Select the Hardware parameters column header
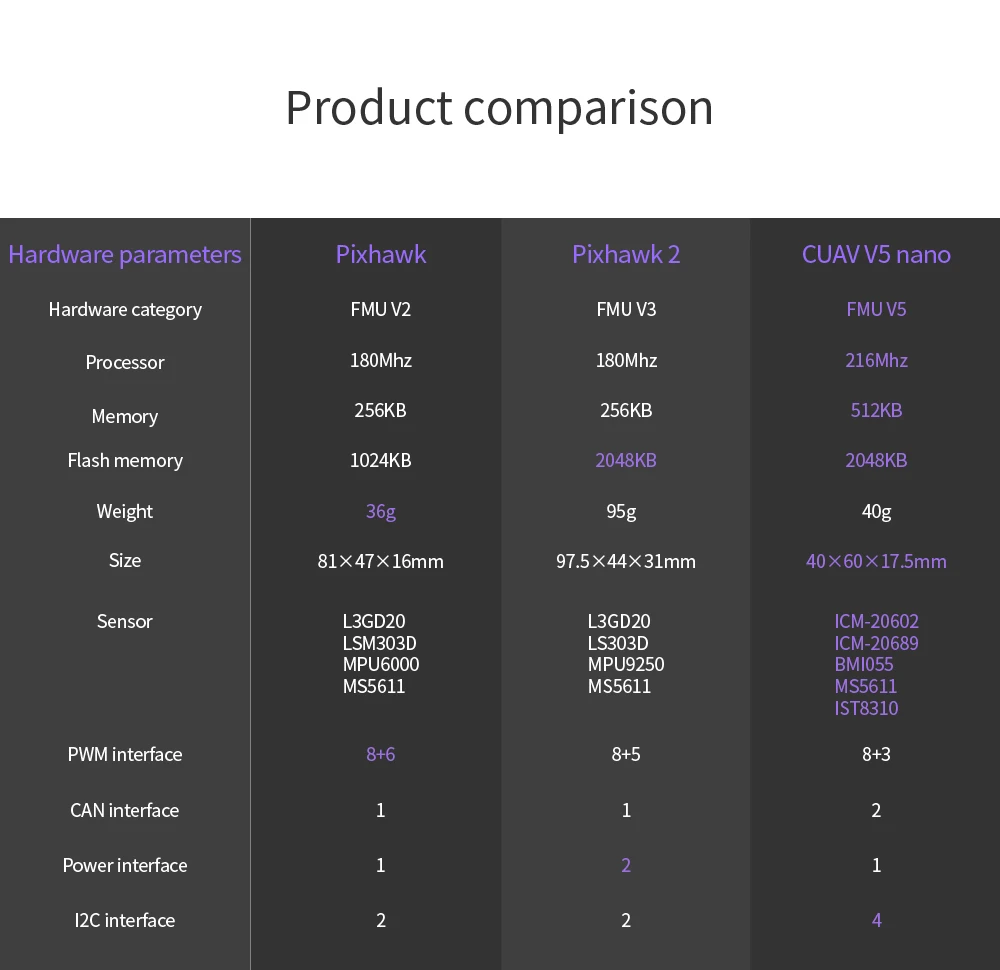1000x970 pixels. tap(125, 254)
